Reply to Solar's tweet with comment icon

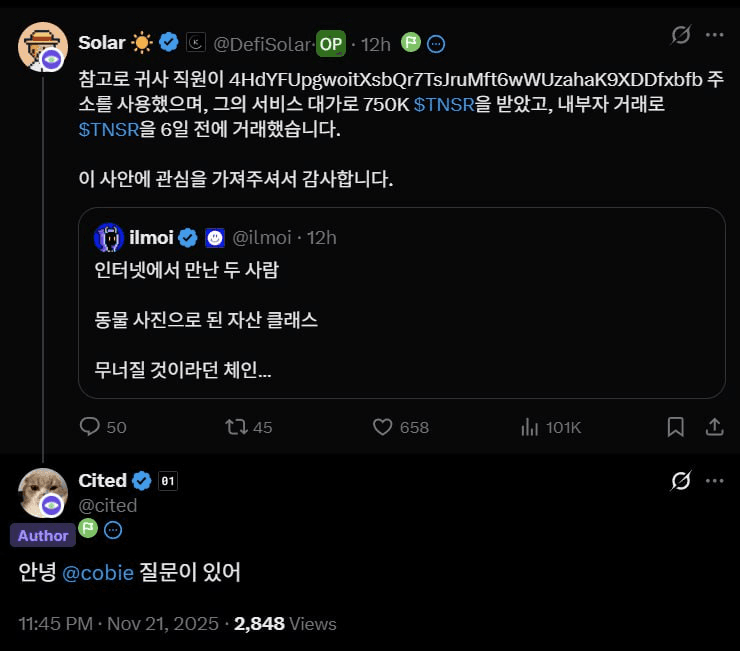pyautogui.click(x=90, y=427)
